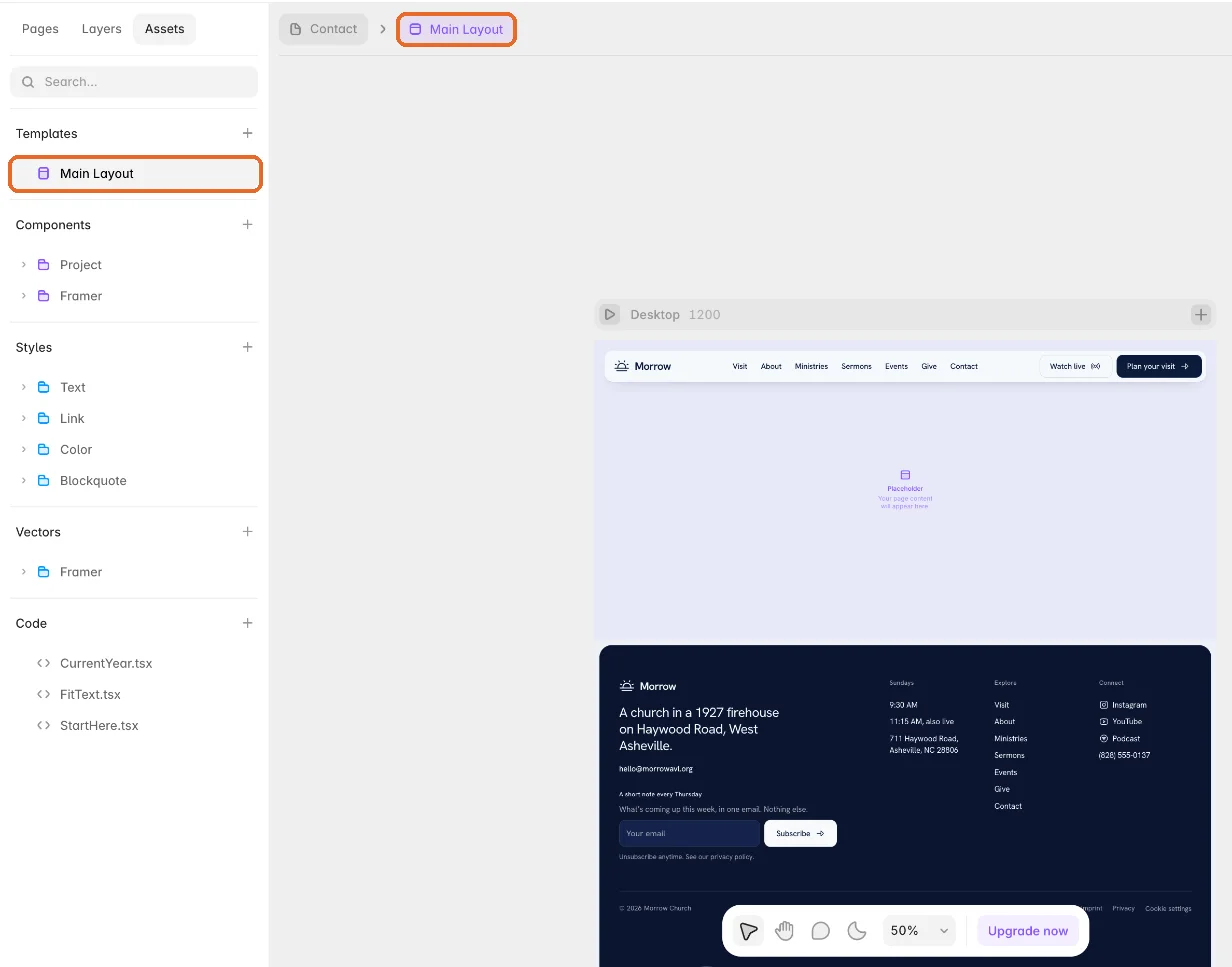Add a new code file with the Code plus
Screen dimensions: 1232x967
pos(247,623)
